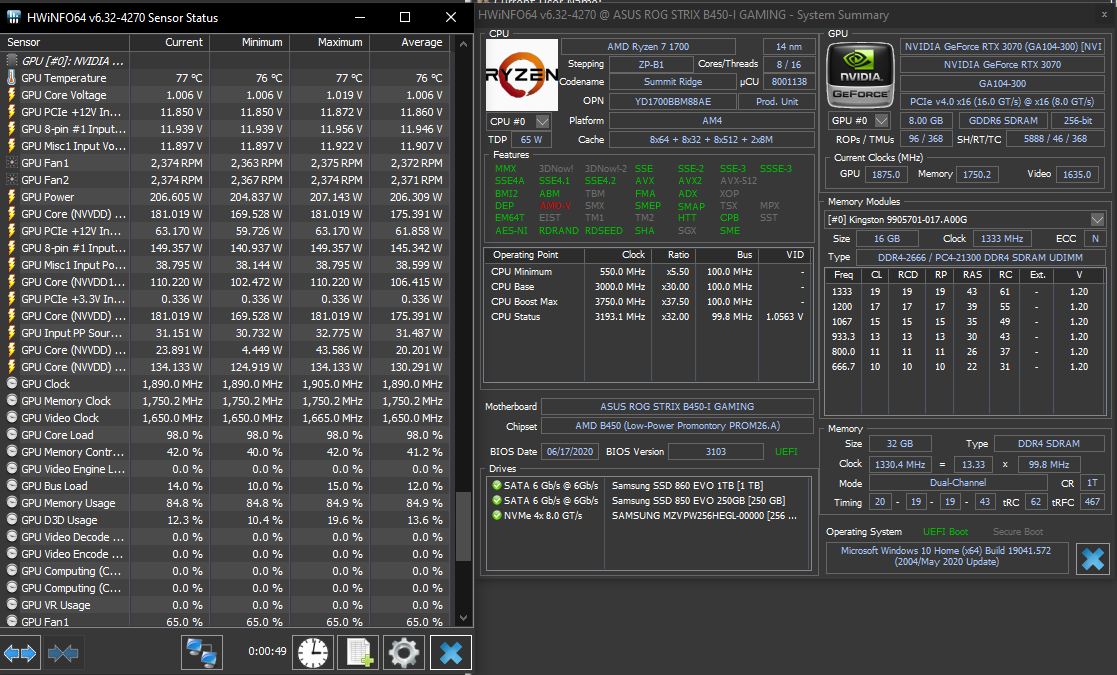Click the Maximum column header

329,42
